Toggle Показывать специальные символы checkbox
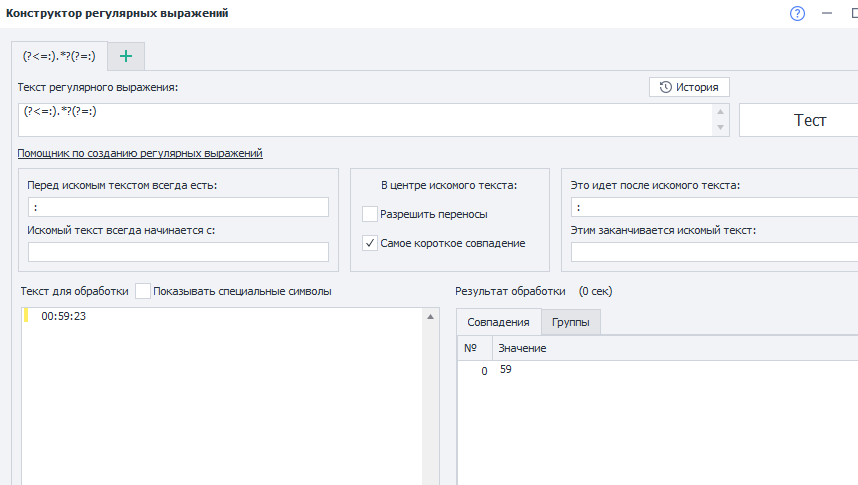 click(143, 291)
